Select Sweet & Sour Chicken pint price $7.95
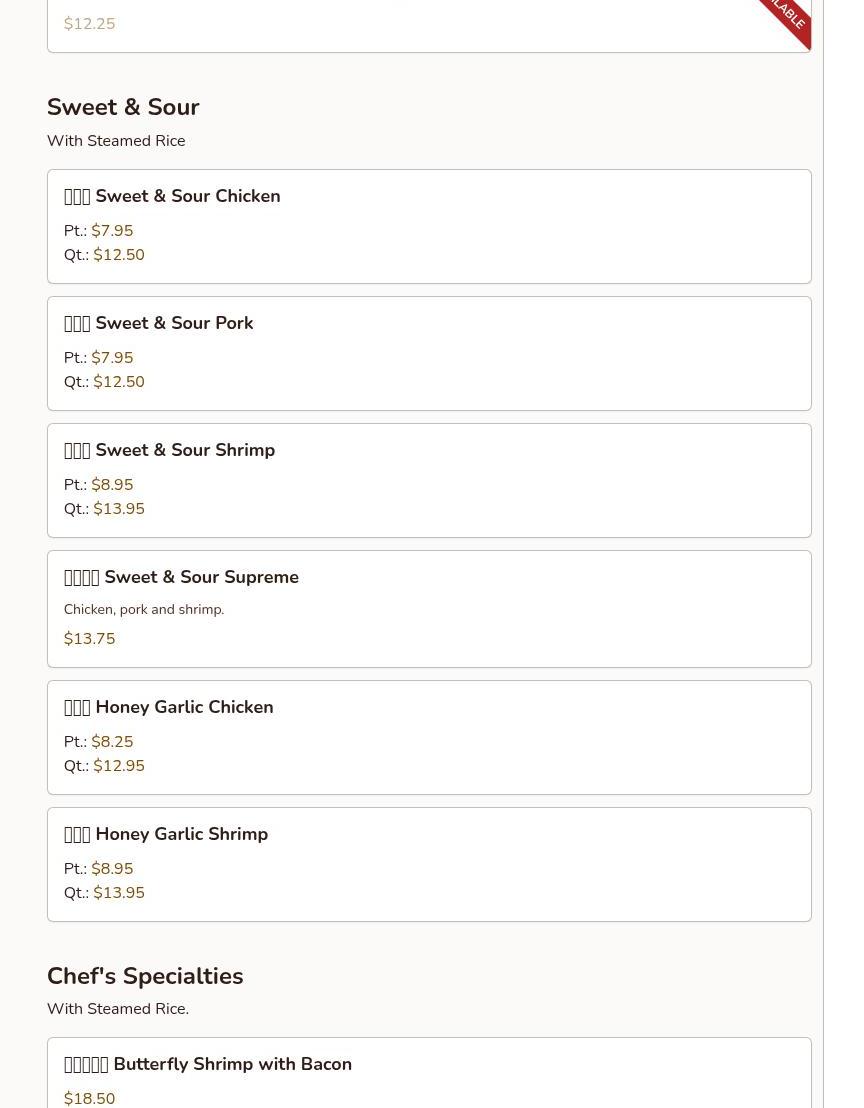 [x=112, y=231]
